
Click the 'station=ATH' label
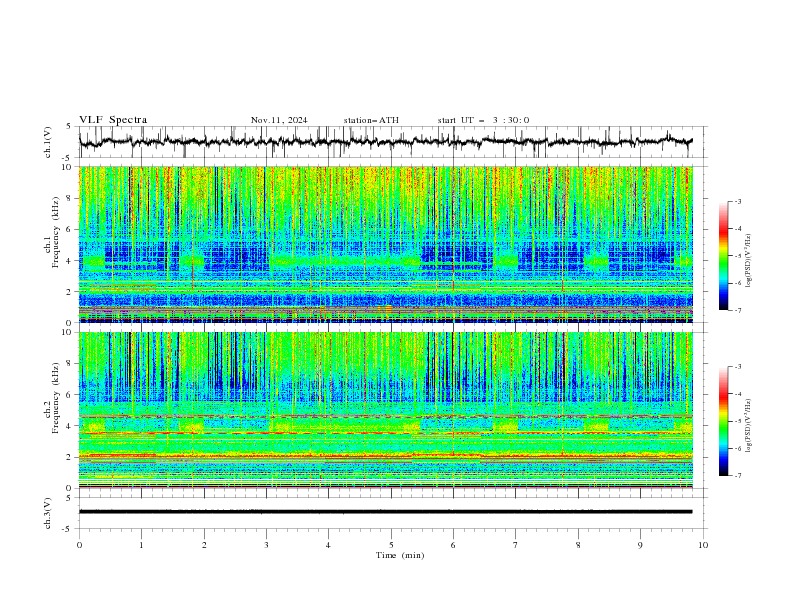(371, 120)
